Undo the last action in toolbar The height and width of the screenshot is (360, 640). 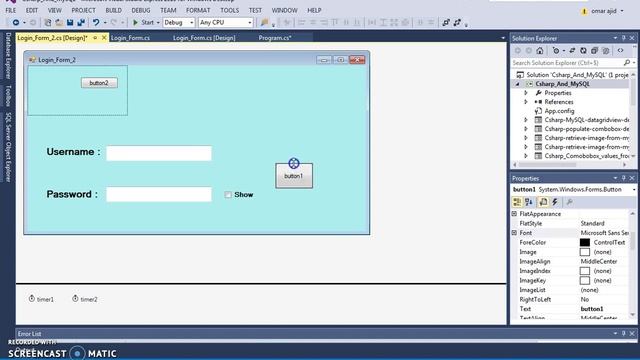(x=96, y=22)
